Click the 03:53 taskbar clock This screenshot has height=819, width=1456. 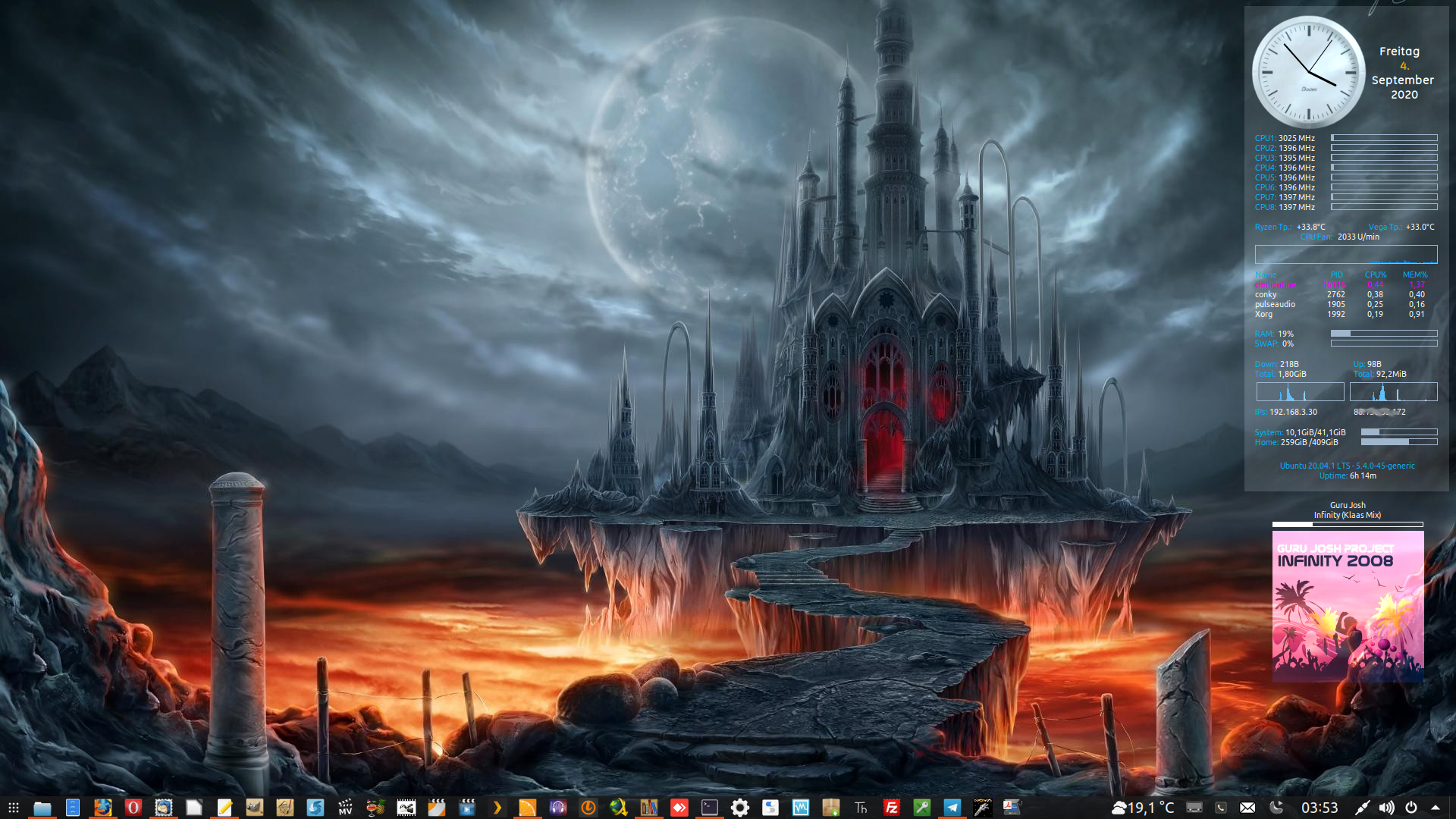coord(1319,808)
